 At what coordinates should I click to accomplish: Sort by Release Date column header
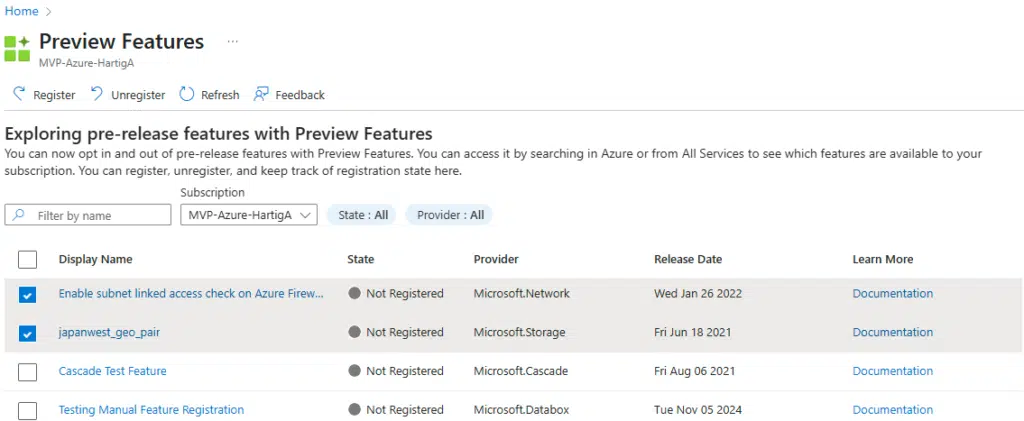click(688, 259)
